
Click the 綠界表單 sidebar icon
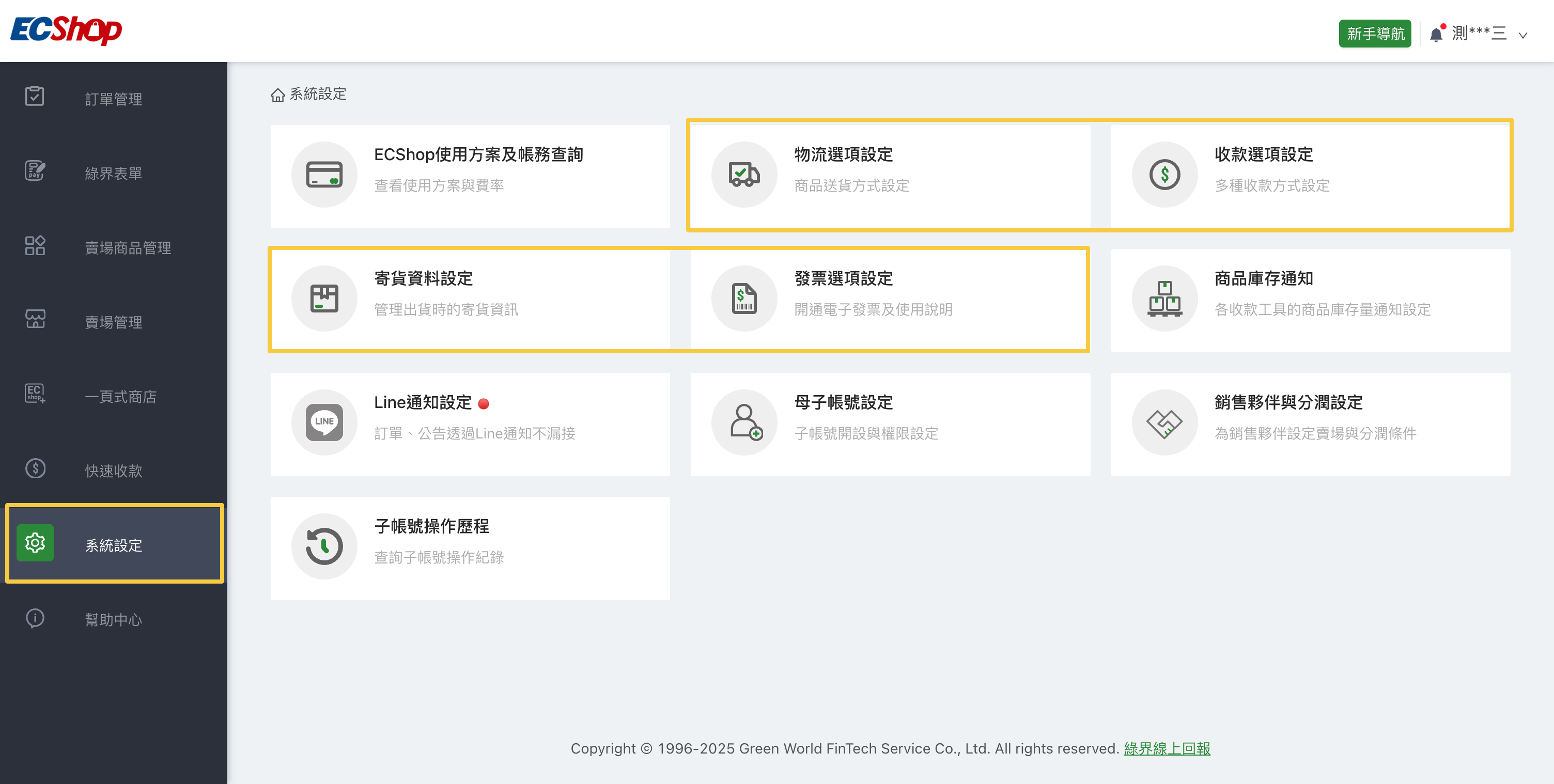35,170
